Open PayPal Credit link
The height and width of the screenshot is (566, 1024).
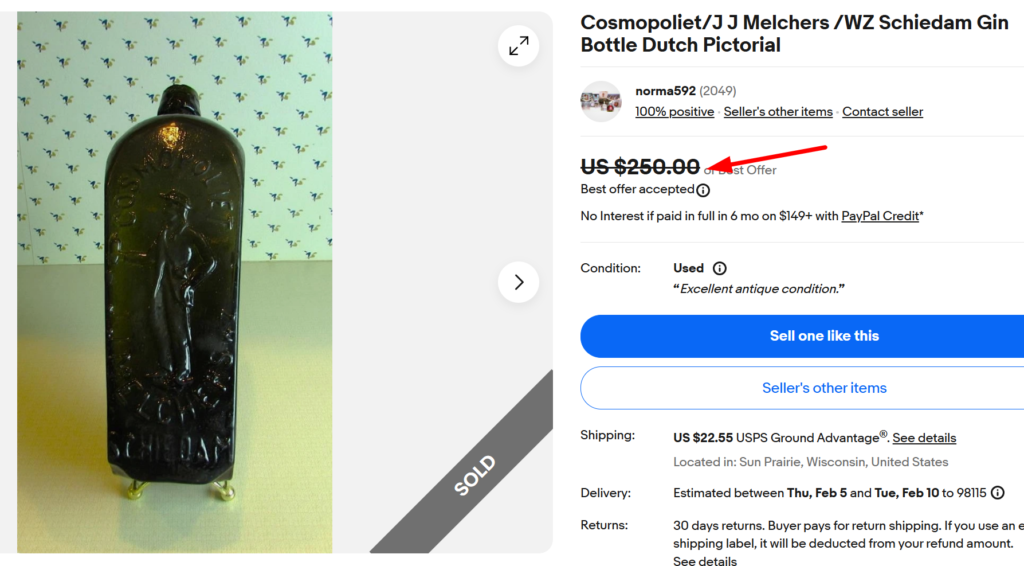(x=879, y=216)
